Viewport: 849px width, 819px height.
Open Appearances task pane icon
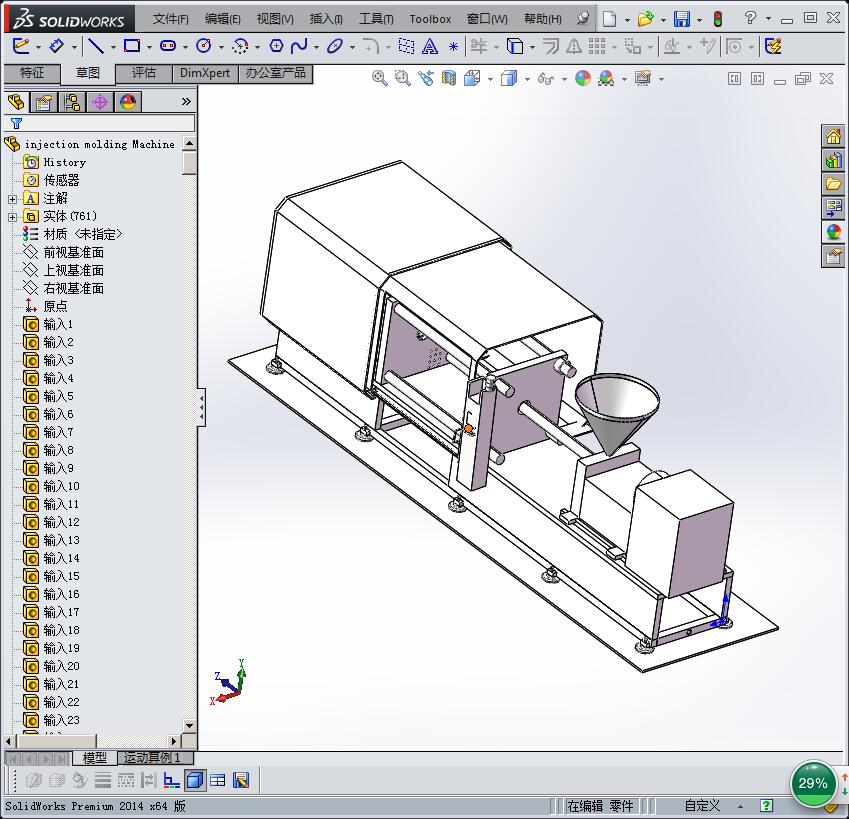click(x=833, y=232)
